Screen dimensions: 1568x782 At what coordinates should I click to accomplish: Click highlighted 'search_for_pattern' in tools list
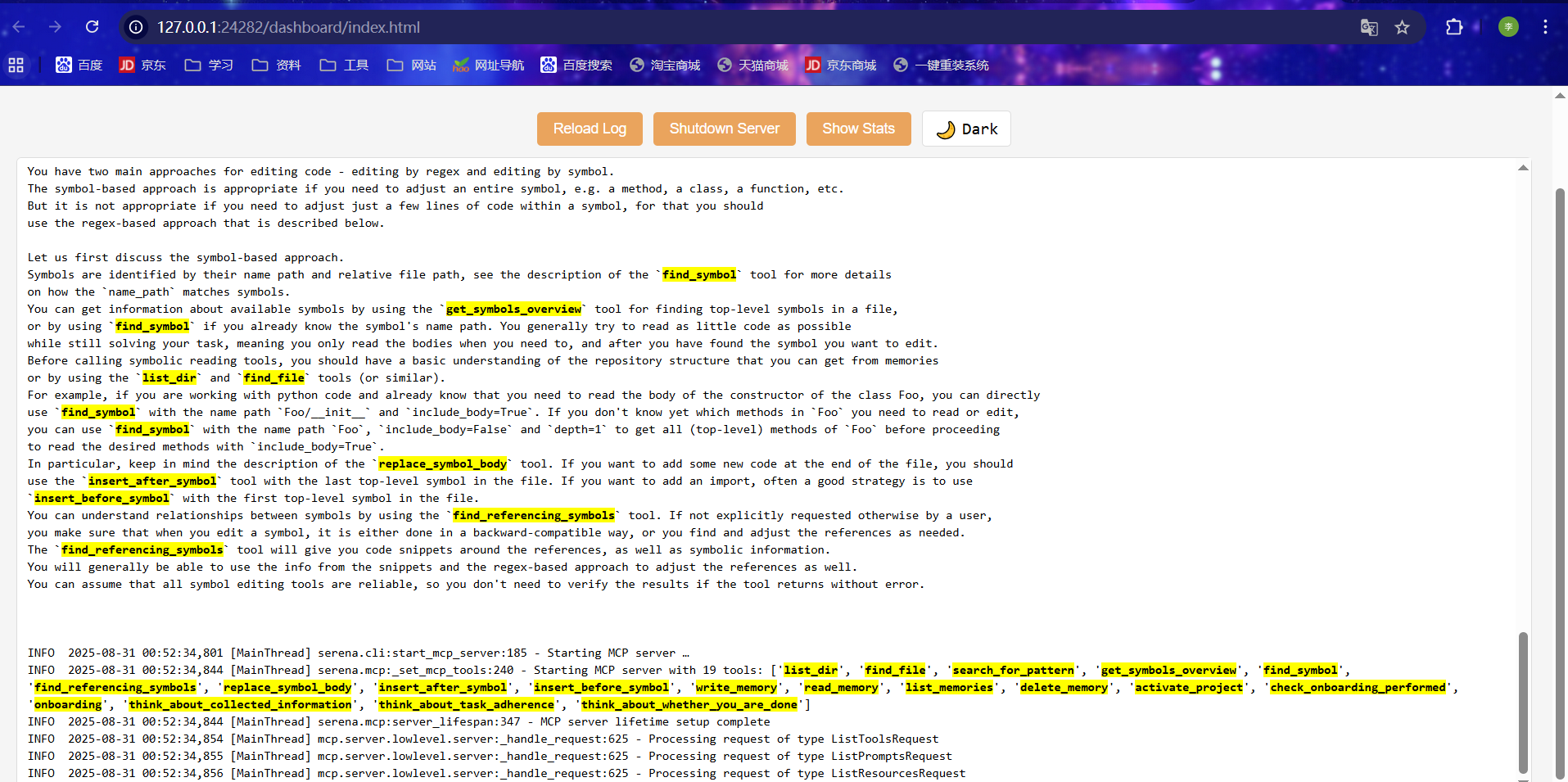tap(1013, 670)
